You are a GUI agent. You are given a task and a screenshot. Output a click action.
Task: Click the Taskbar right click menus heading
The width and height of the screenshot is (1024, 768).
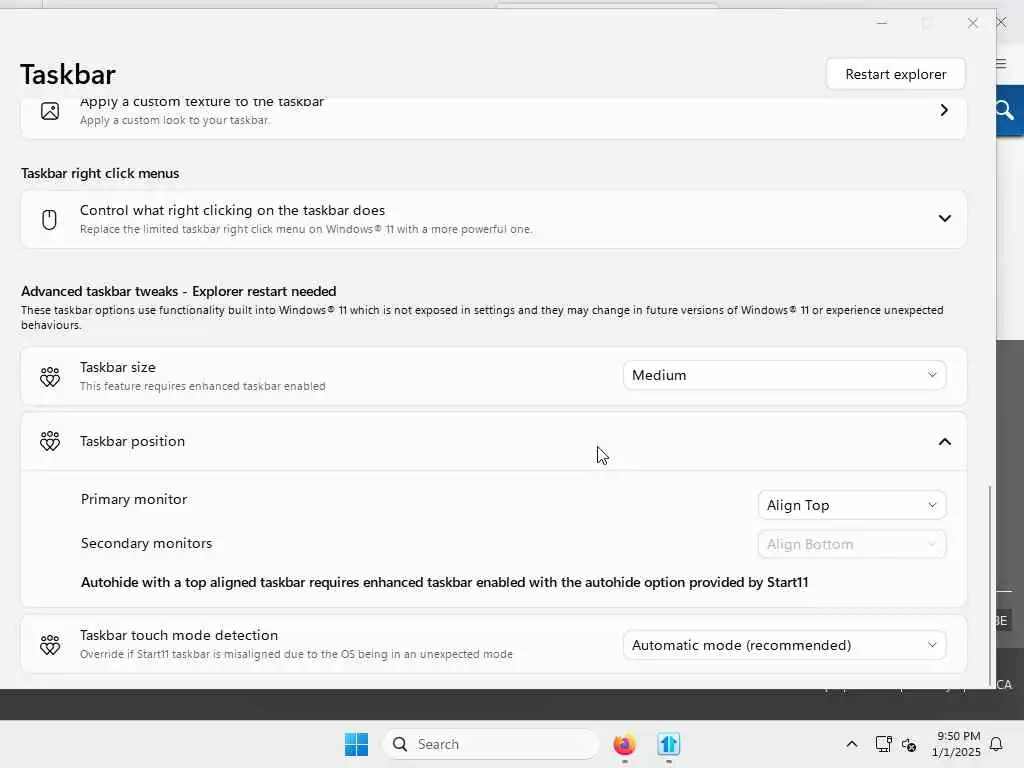pos(100,174)
